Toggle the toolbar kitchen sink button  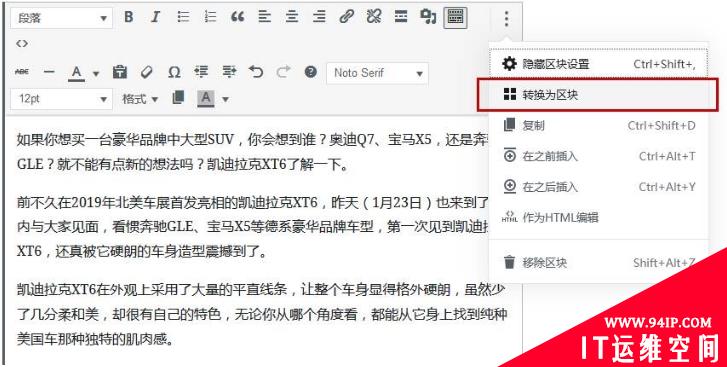(x=455, y=18)
